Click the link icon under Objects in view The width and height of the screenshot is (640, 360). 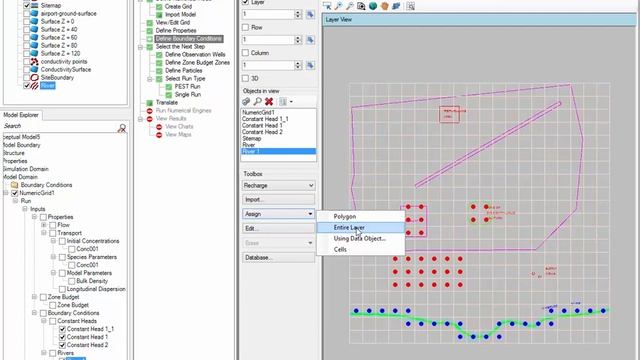(x=246, y=101)
